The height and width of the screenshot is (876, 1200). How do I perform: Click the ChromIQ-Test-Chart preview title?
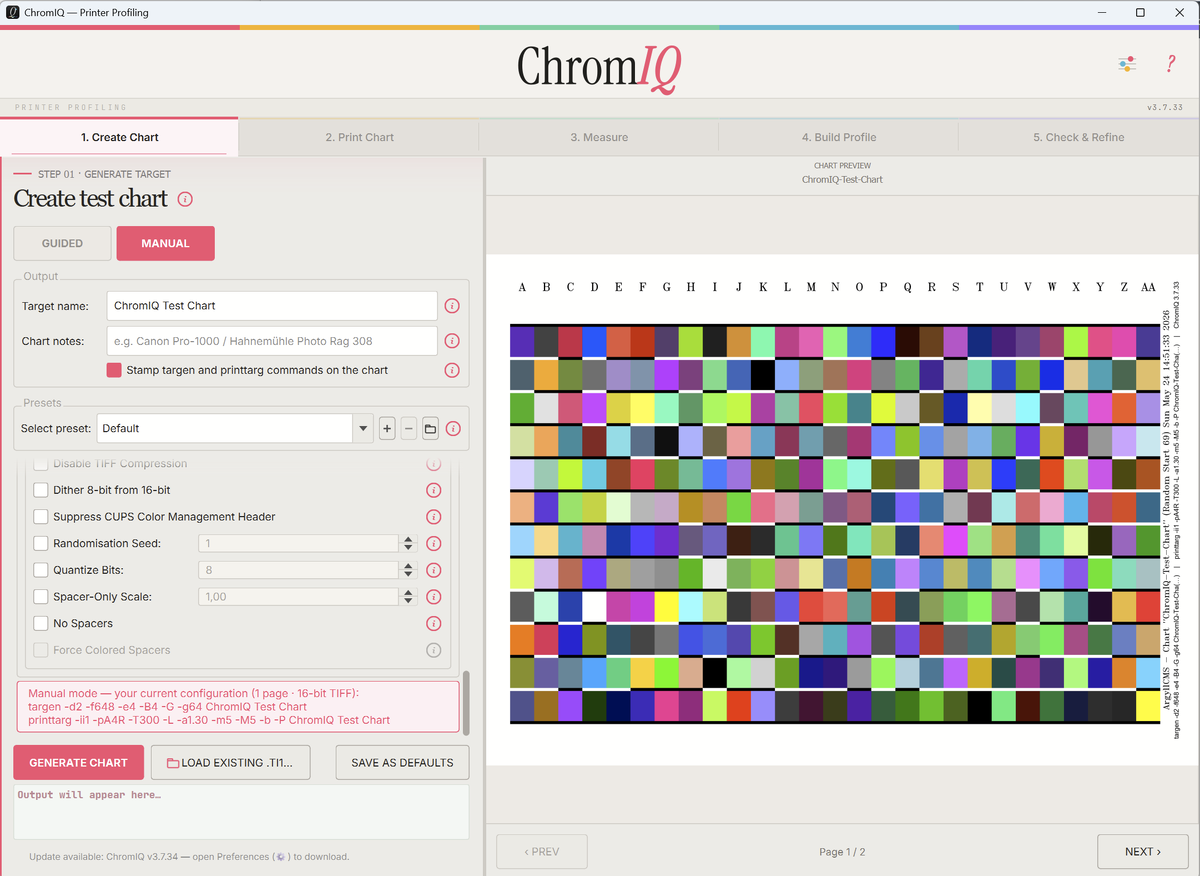tap(842, 180)
